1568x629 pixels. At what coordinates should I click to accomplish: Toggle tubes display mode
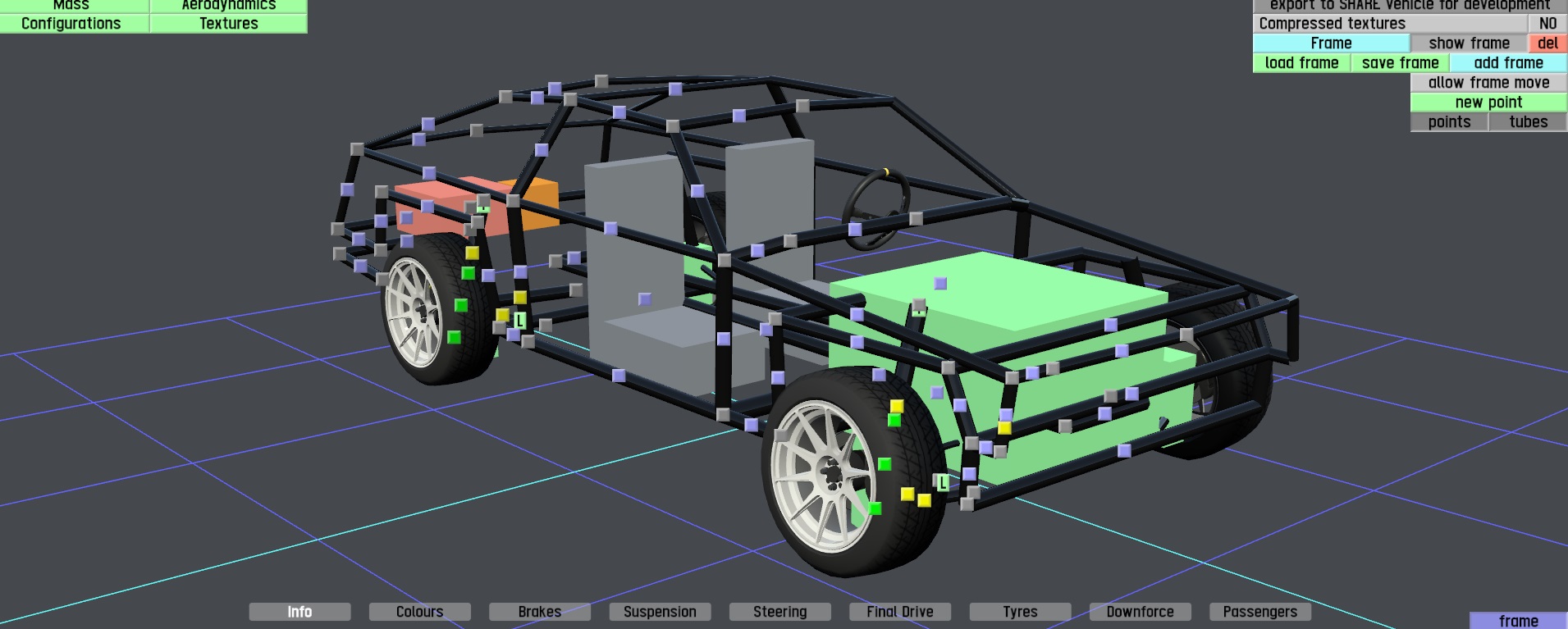[1528, 122]
